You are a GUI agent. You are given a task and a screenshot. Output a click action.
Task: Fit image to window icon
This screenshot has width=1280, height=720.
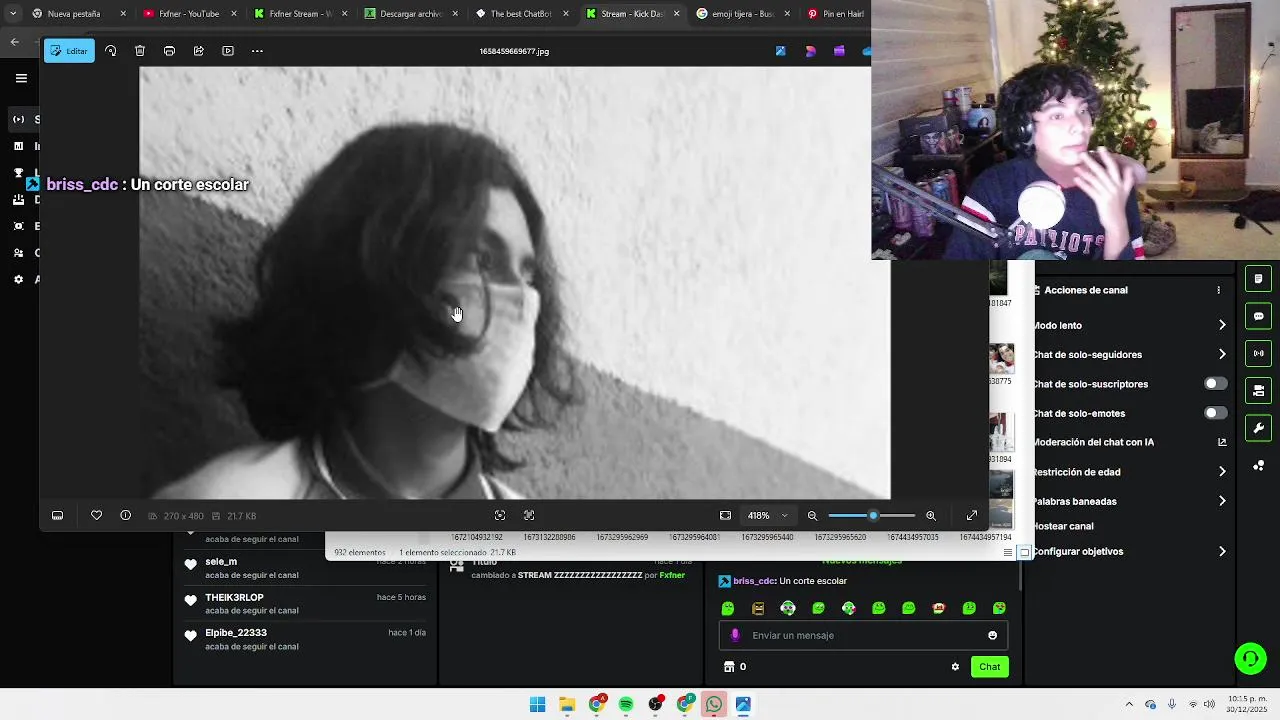pos(725,516)
